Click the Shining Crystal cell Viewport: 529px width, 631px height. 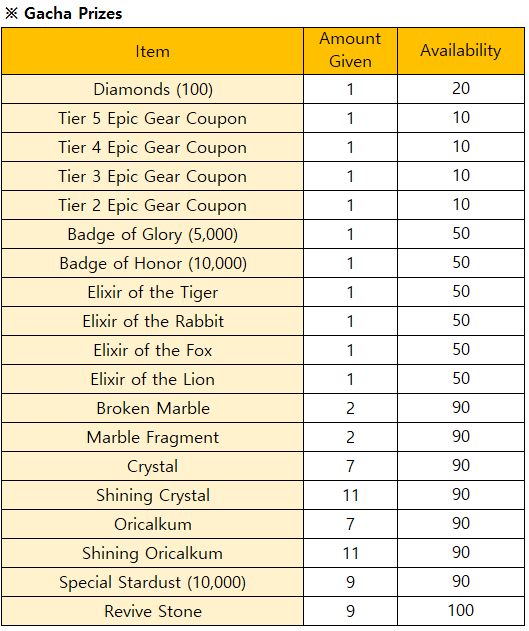[152, 495]
